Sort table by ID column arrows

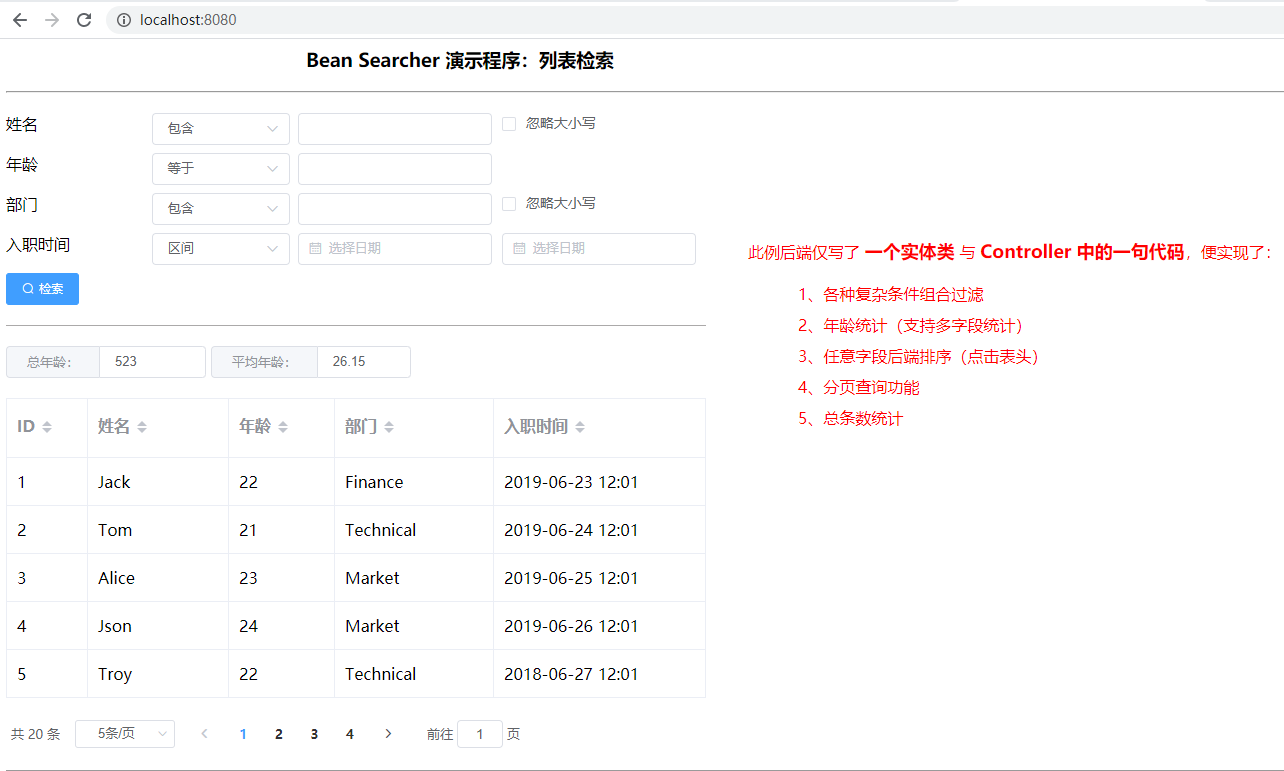click(x=46, y=427)
